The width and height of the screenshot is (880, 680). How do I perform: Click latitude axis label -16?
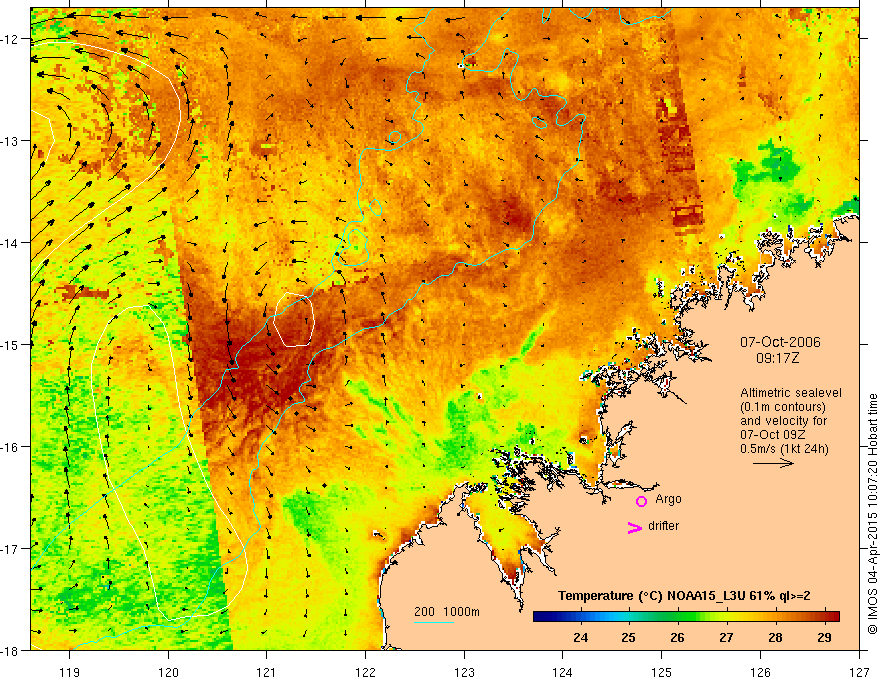(10, 447)
